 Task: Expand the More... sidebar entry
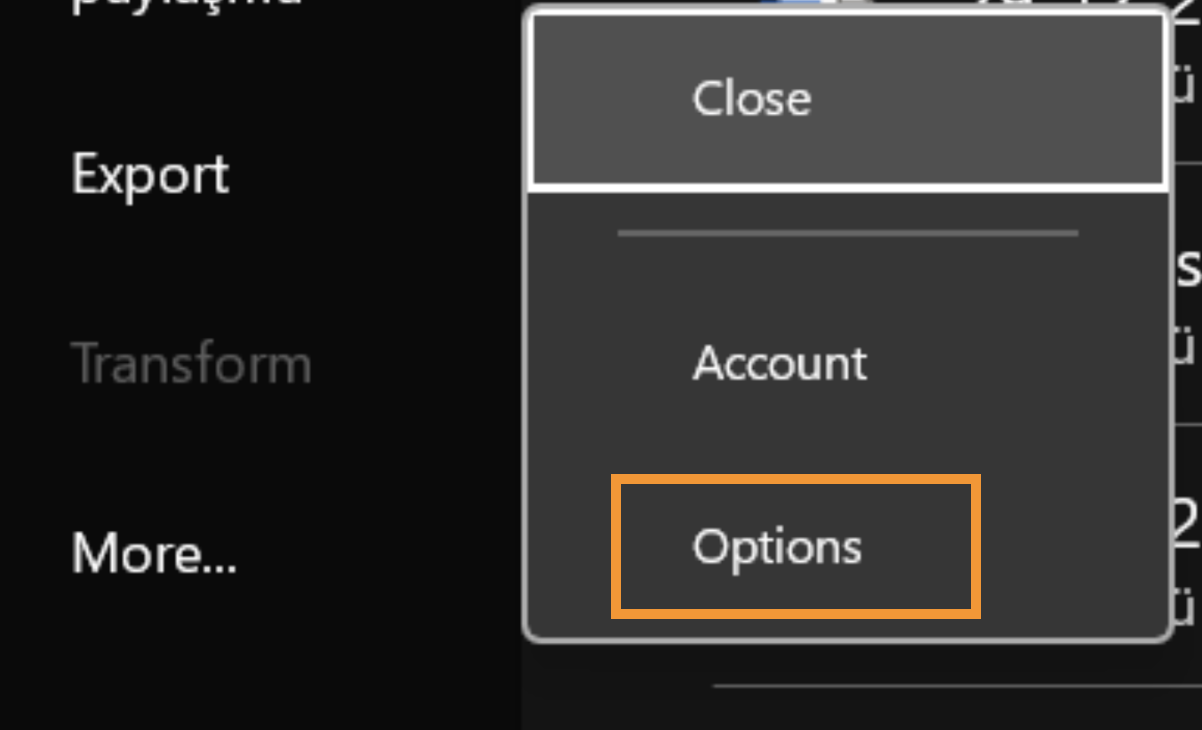click(x=154, y=551)
